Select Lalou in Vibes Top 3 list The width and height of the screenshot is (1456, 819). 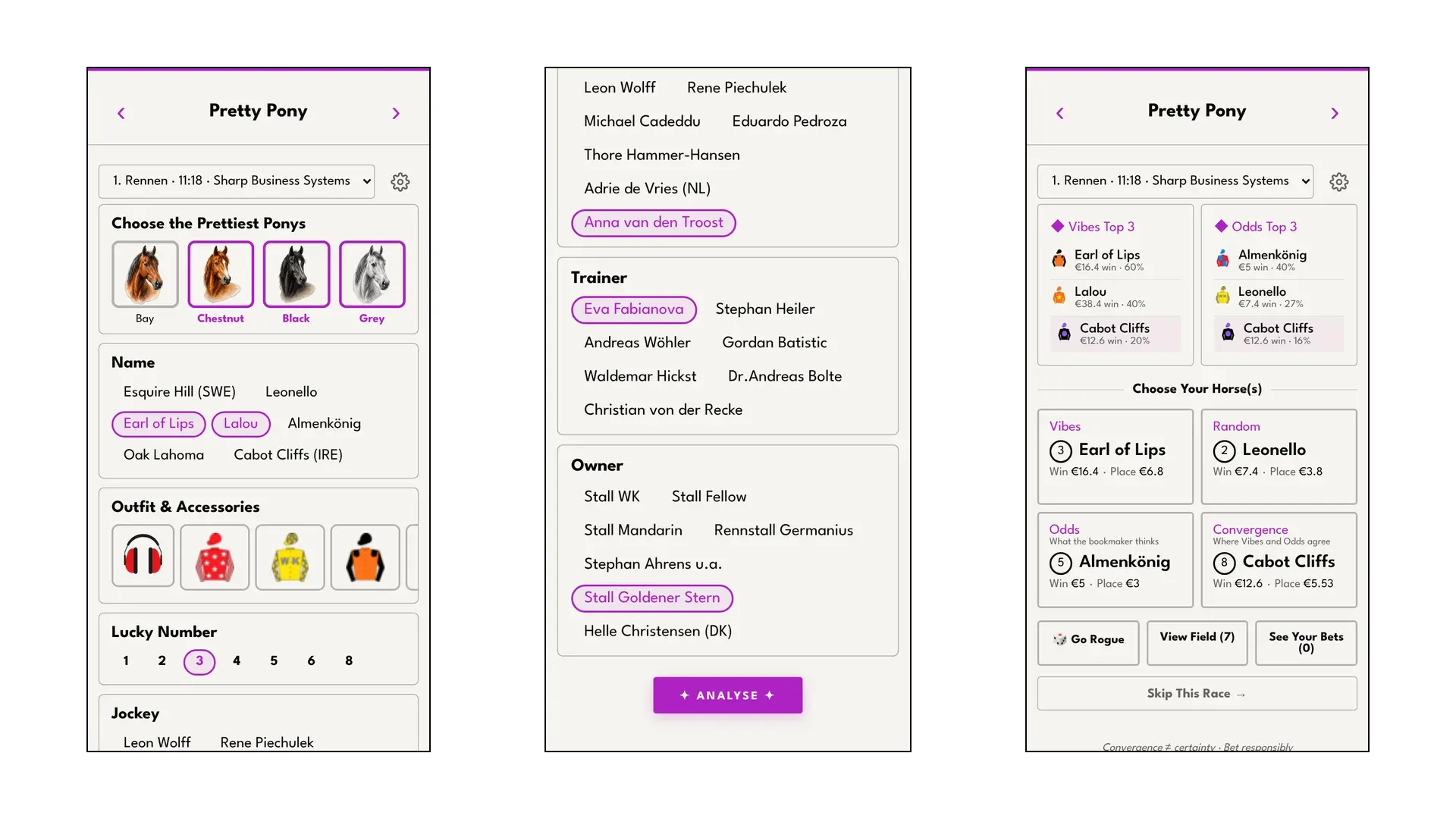(x=1115, y=297)
